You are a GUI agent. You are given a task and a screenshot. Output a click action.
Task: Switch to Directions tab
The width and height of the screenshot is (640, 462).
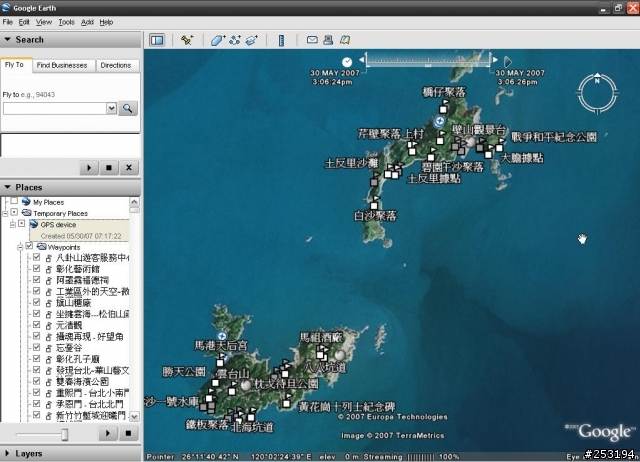point(116,65)
